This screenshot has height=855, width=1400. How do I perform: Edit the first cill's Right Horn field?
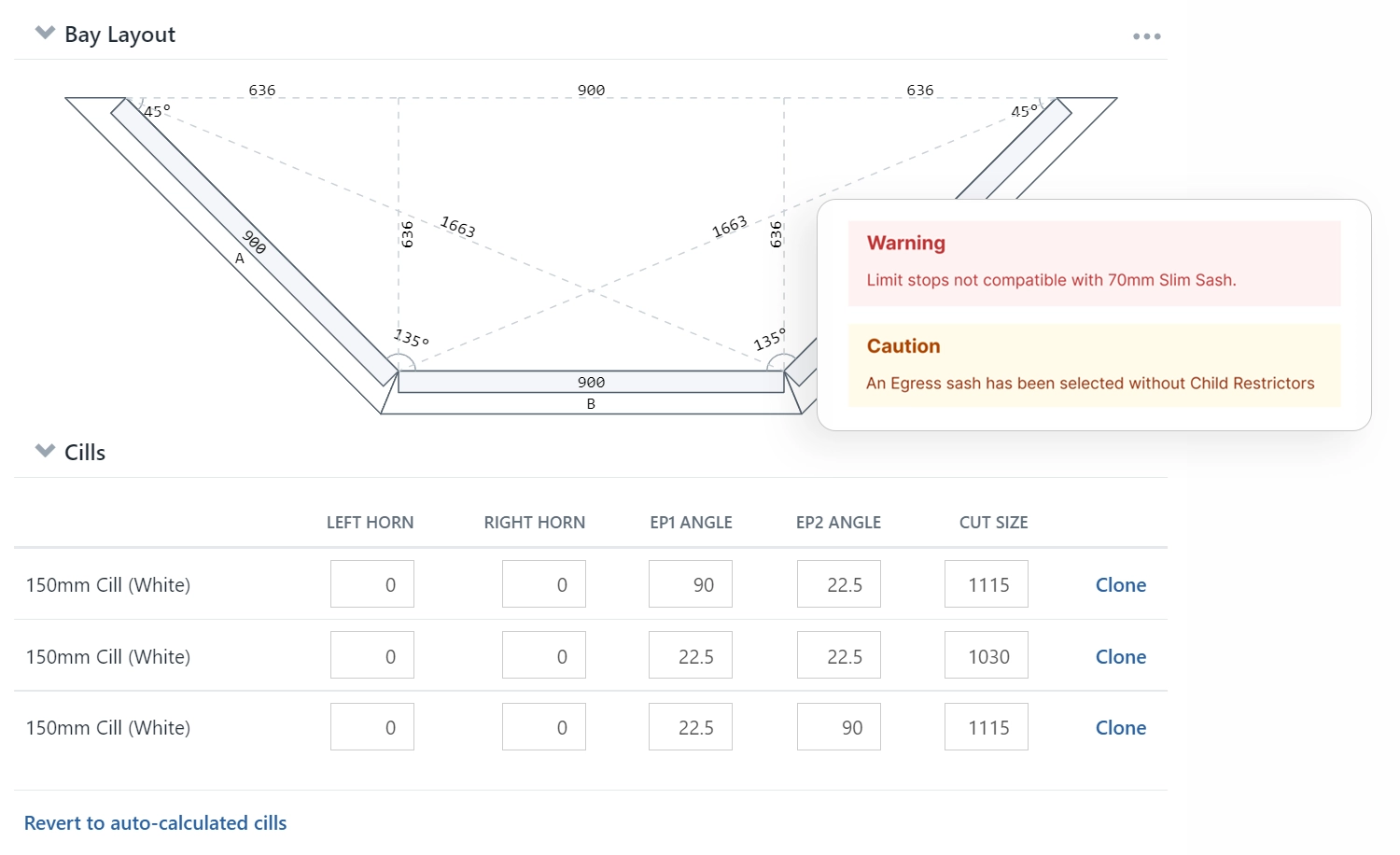click(x=544, y=584)
